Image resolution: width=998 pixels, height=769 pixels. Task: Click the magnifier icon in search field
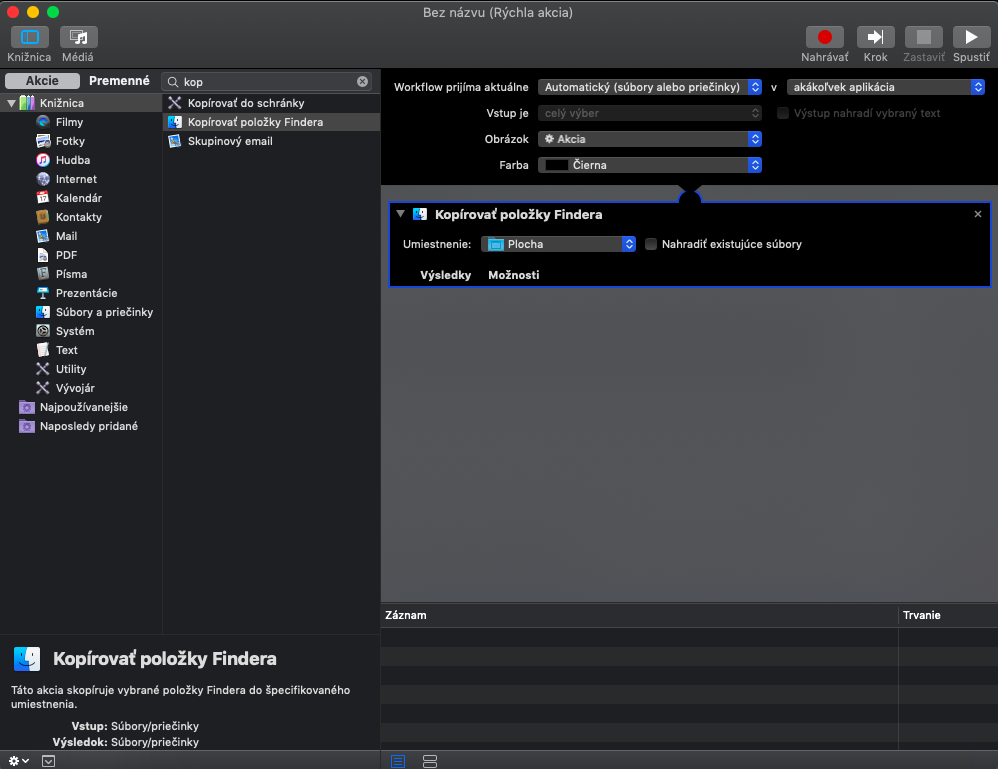[x=172, y=81]
